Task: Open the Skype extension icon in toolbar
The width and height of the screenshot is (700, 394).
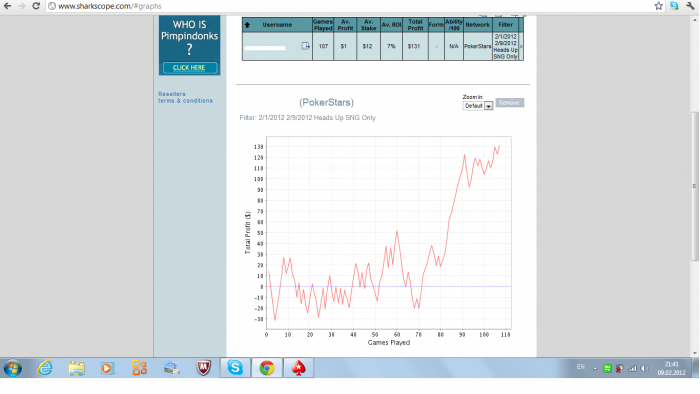Action: pyautogui.click(x=674, y=6)
